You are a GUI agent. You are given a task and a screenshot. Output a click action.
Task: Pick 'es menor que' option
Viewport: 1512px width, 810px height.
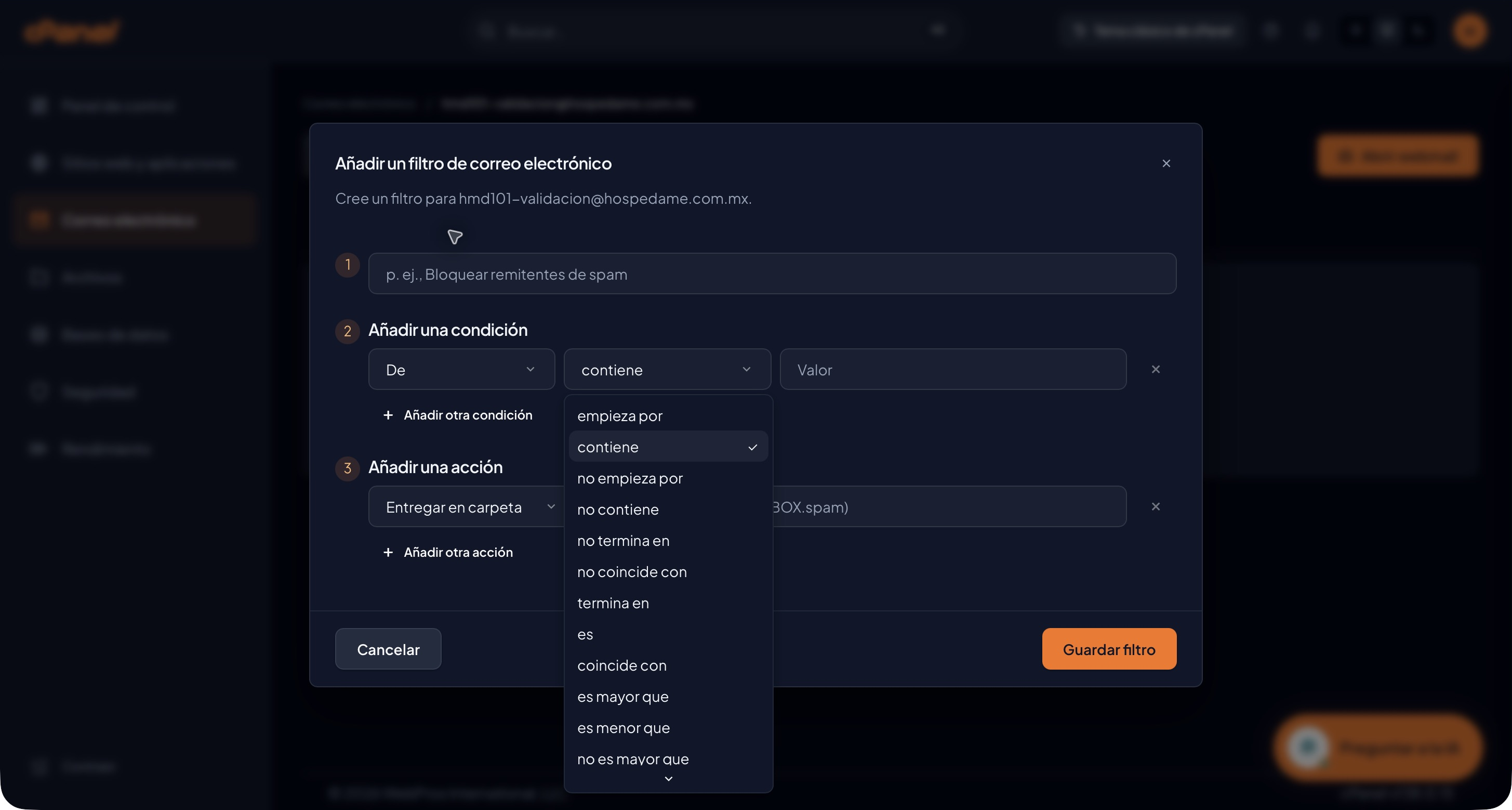coord(668,727)
